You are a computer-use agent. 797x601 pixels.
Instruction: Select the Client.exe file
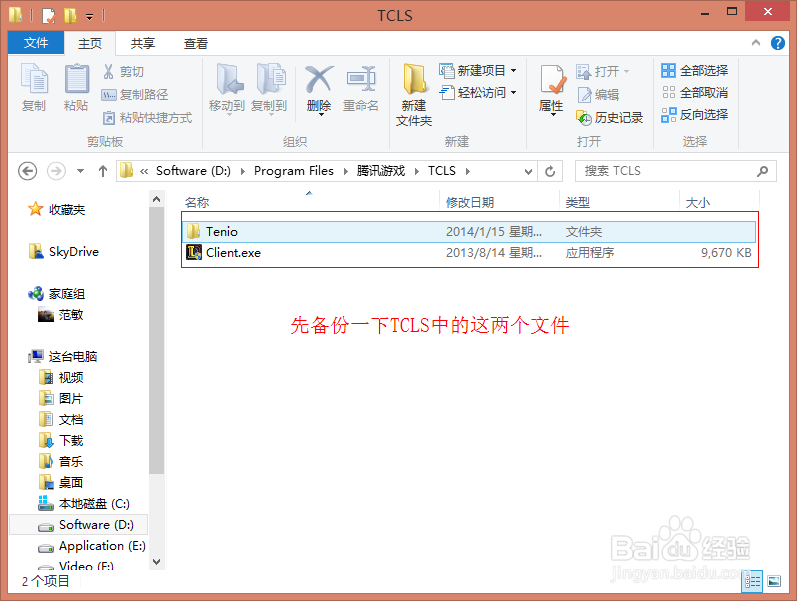(x=469, y=253)
